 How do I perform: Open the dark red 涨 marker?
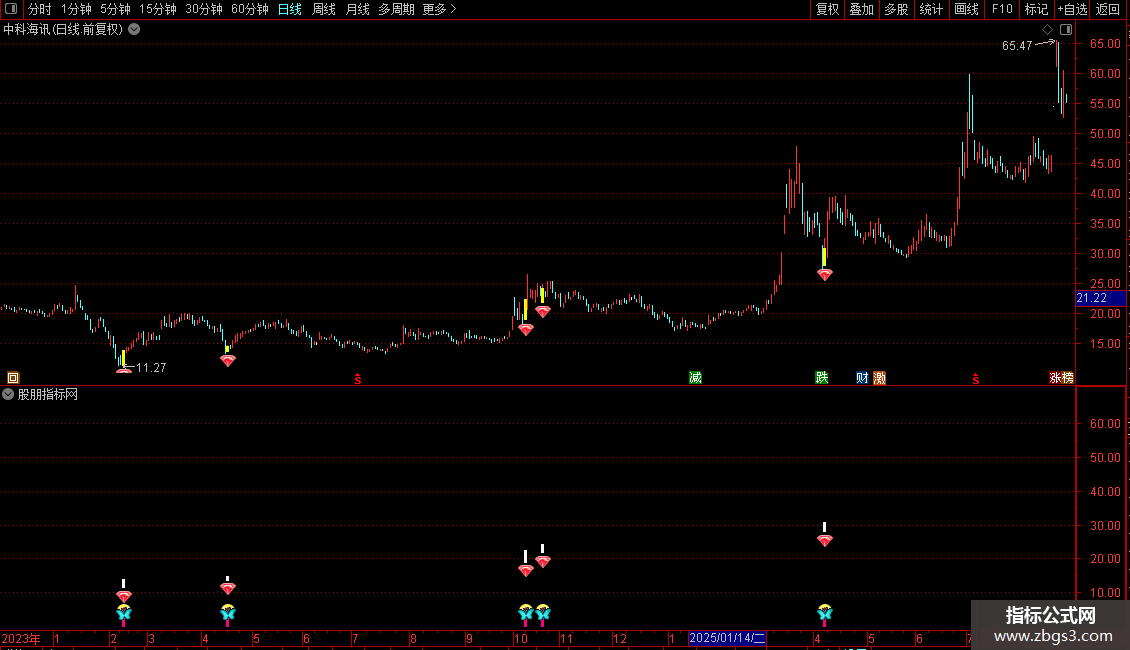(1055, 378)
